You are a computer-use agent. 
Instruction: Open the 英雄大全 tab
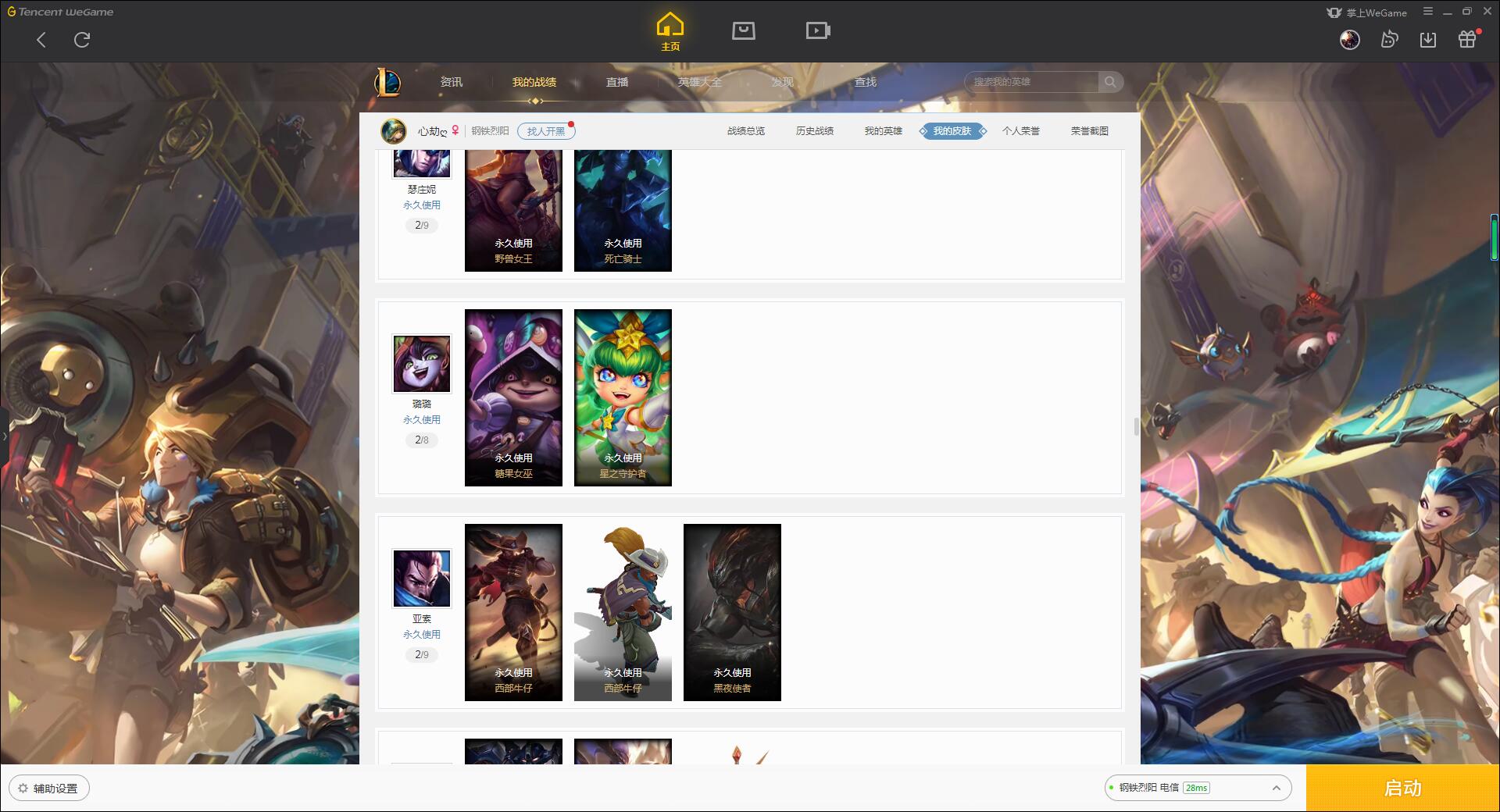click(700, 82)
